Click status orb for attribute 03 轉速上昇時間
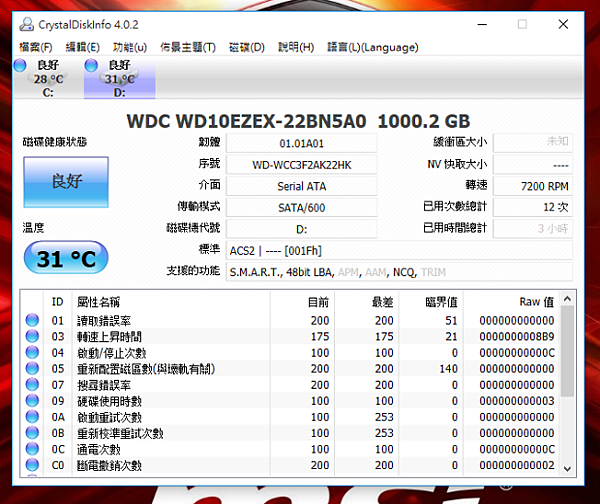This screenshot has height=504, width=600. click(x=32, y=336)
